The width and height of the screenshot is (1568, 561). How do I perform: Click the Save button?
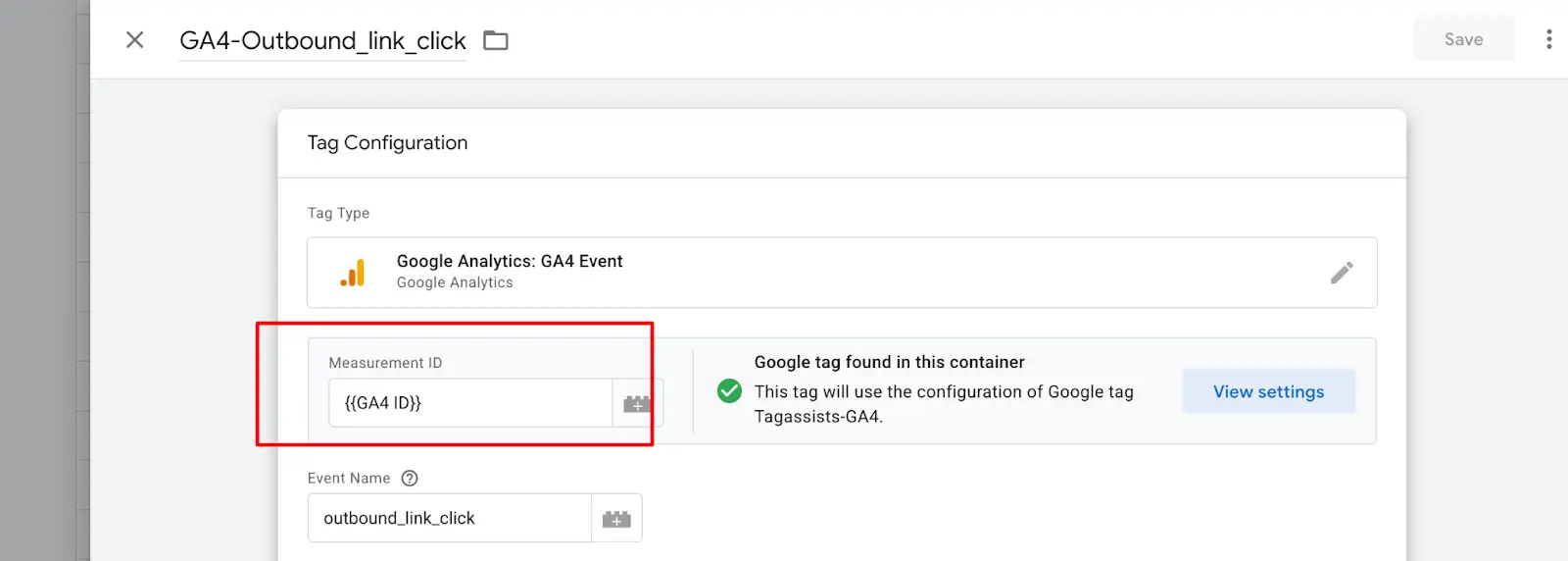pyautogui.click(x=1463, y=39)
